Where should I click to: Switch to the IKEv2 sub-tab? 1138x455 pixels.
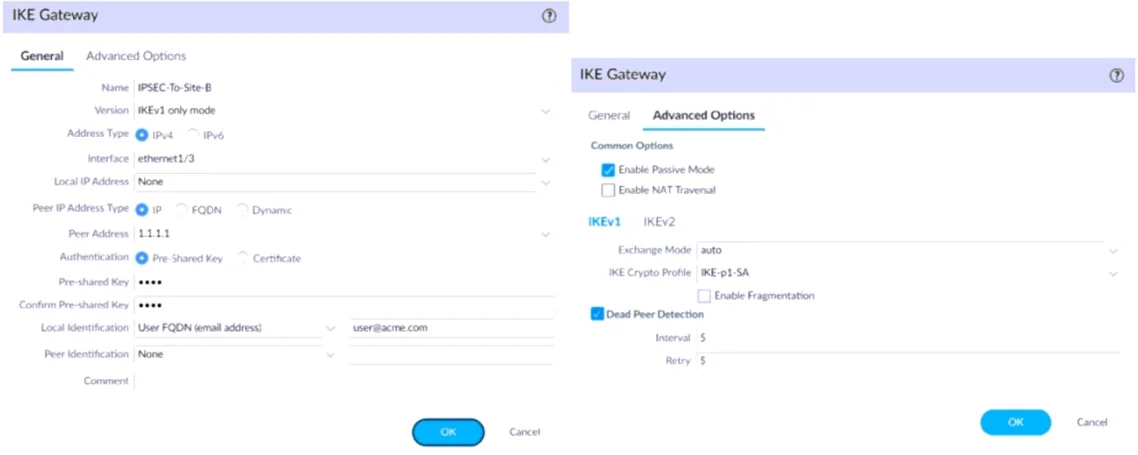coord(659,222)
